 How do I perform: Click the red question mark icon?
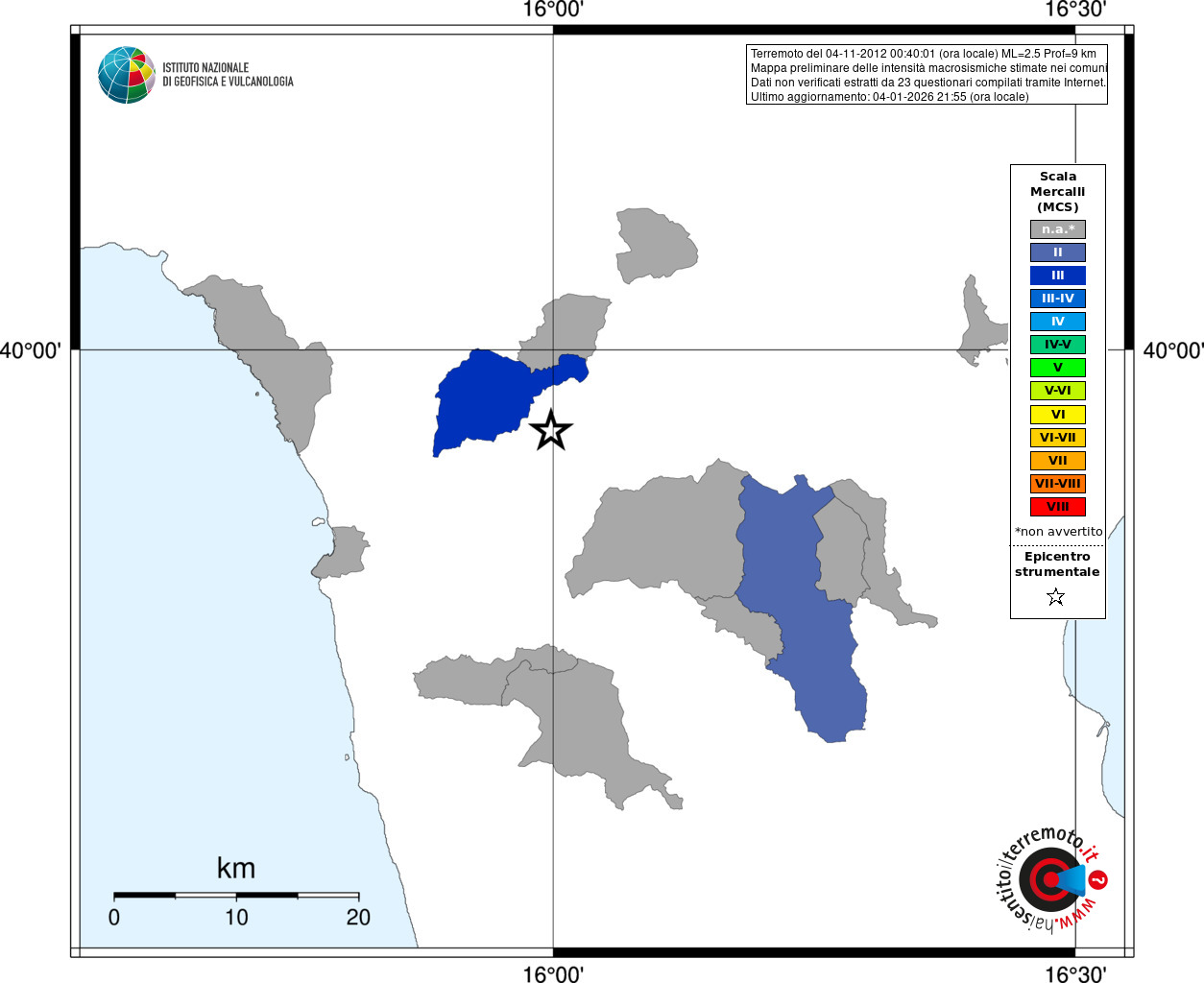tap(1098, 880)
